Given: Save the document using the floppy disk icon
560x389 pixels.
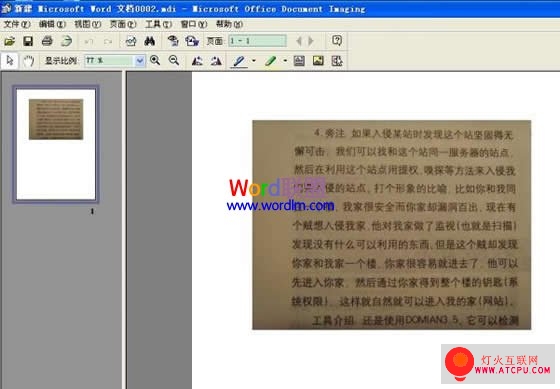Looking at the screenshot, I should click(x=28, y=41).
